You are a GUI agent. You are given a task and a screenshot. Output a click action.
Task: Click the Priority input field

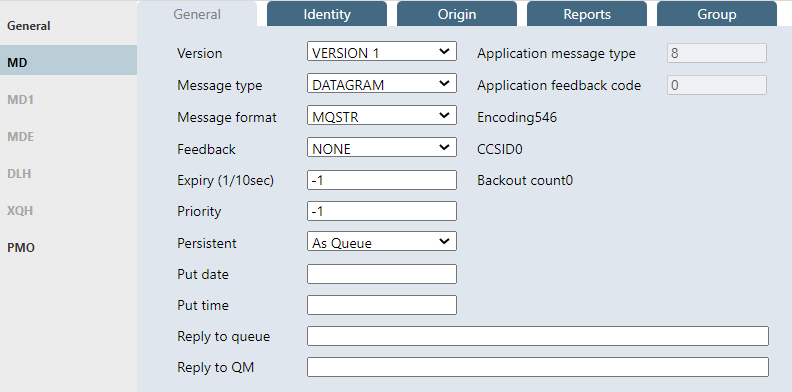(x=382, y=211)
